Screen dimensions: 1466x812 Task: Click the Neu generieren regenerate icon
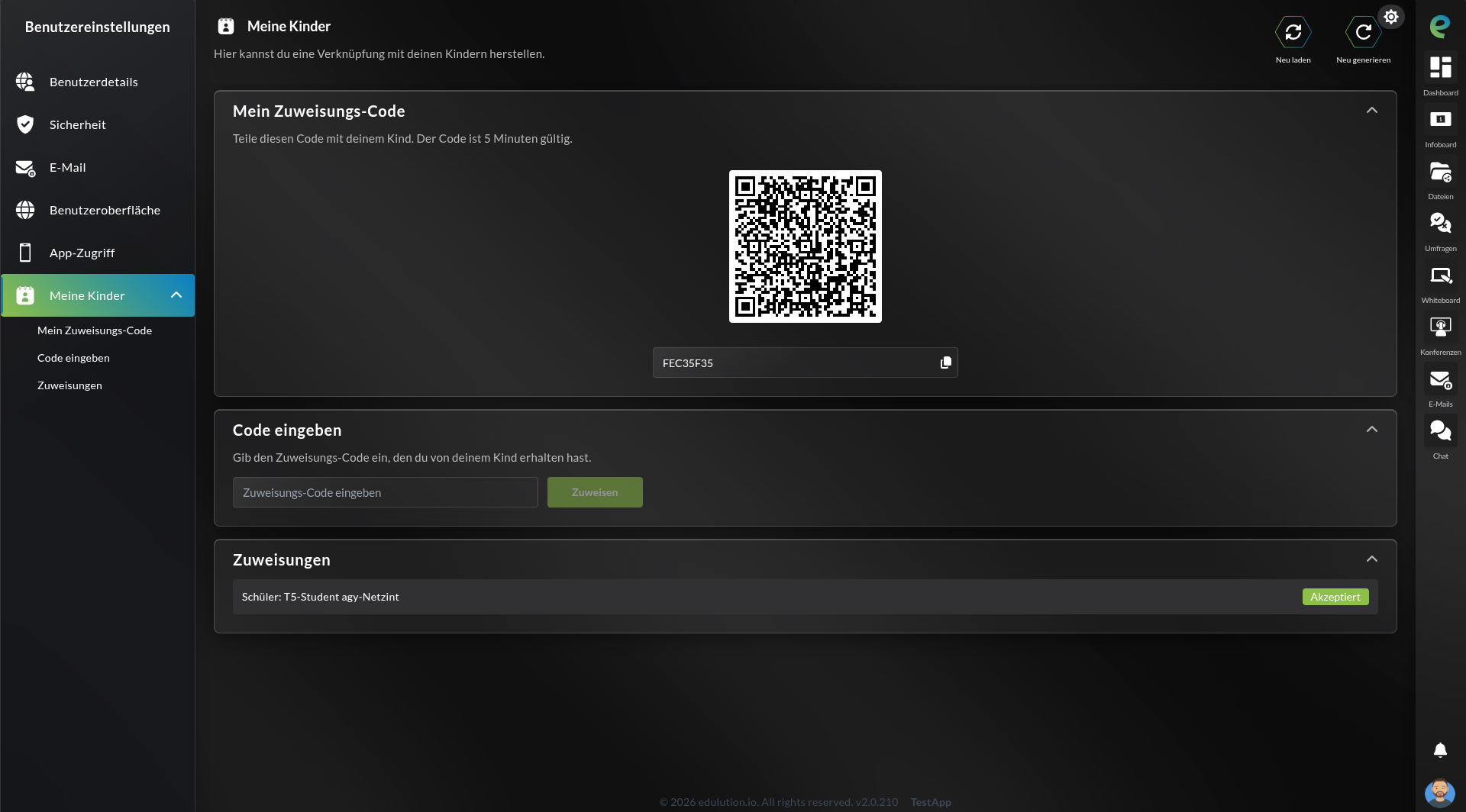[x=1364, y=32]
